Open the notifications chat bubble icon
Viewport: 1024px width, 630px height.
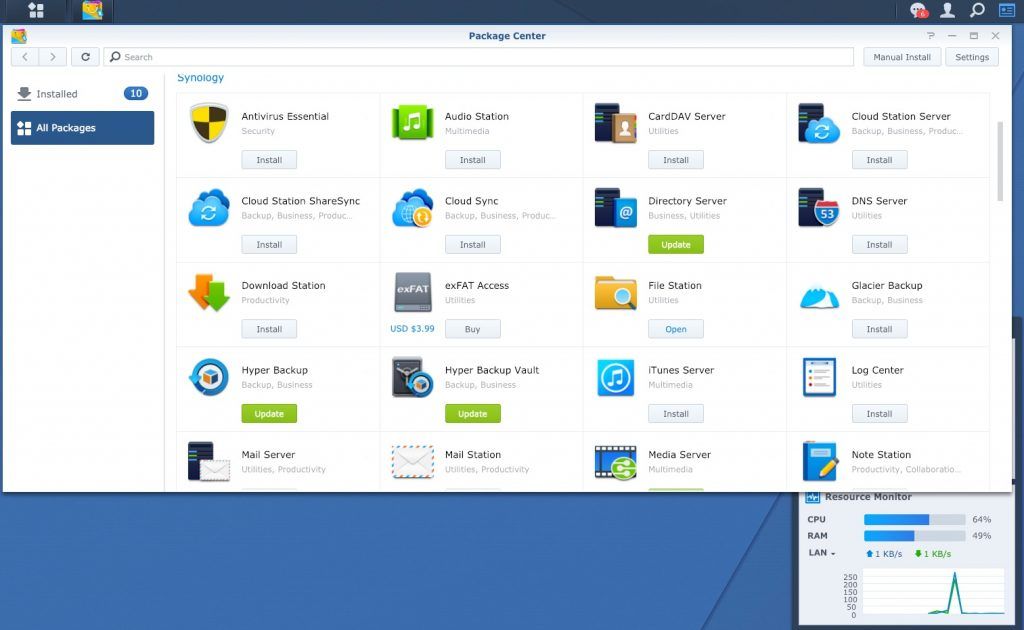(x=919, y=10)
